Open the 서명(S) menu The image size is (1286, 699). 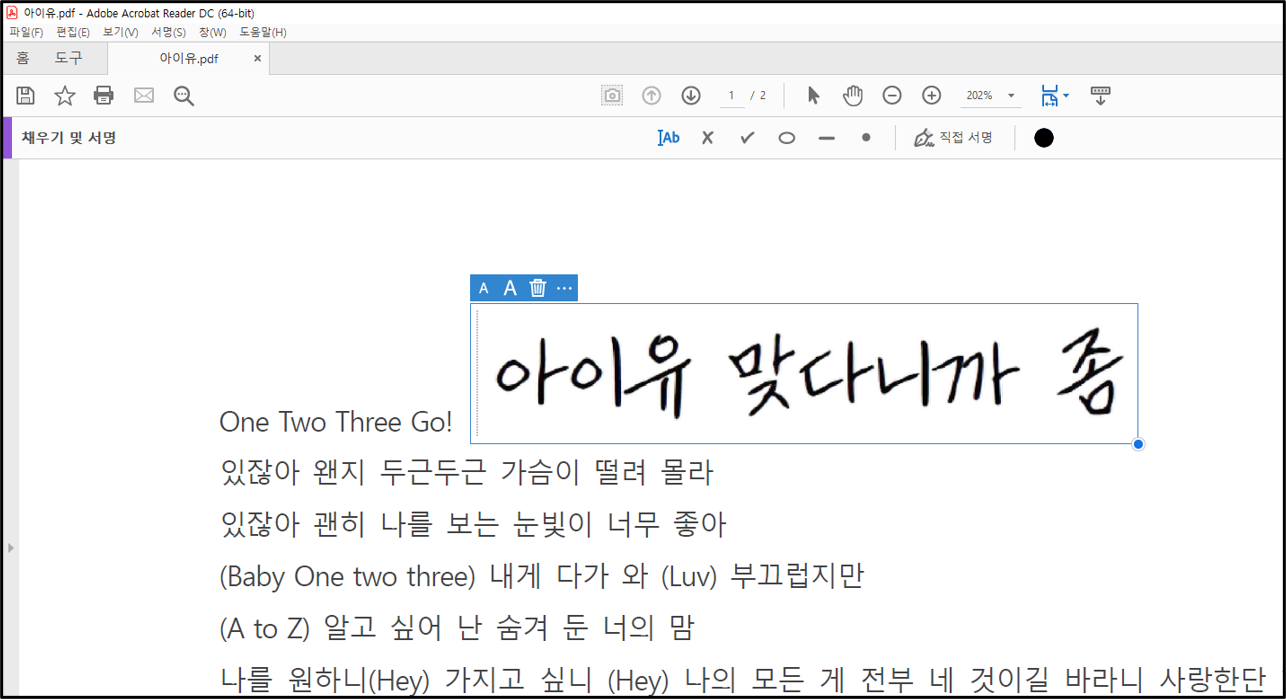(x=168, y=32)
